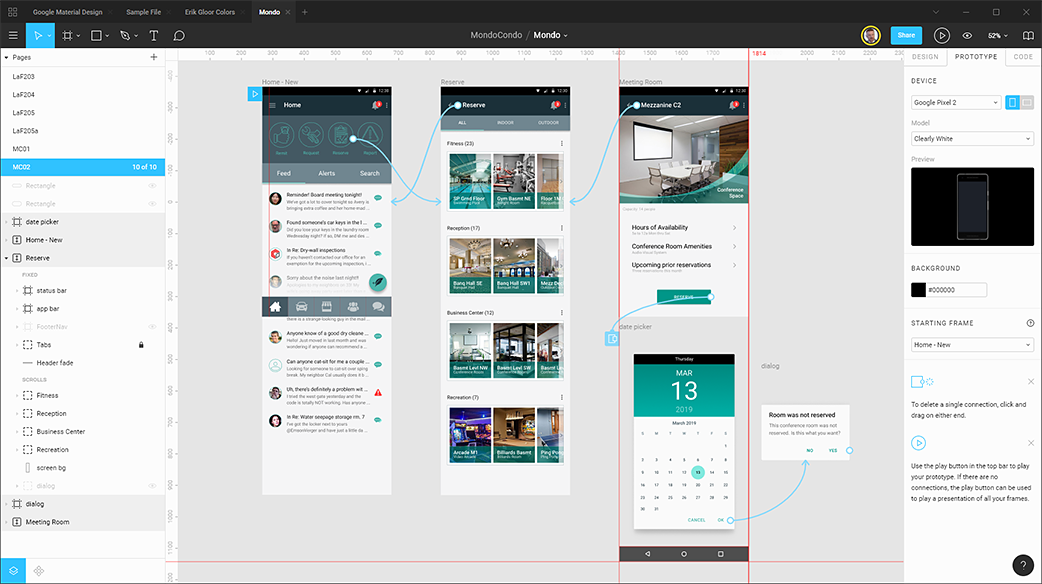
Task: Open the help menu with the question mark button
Action: (1022, 565)
